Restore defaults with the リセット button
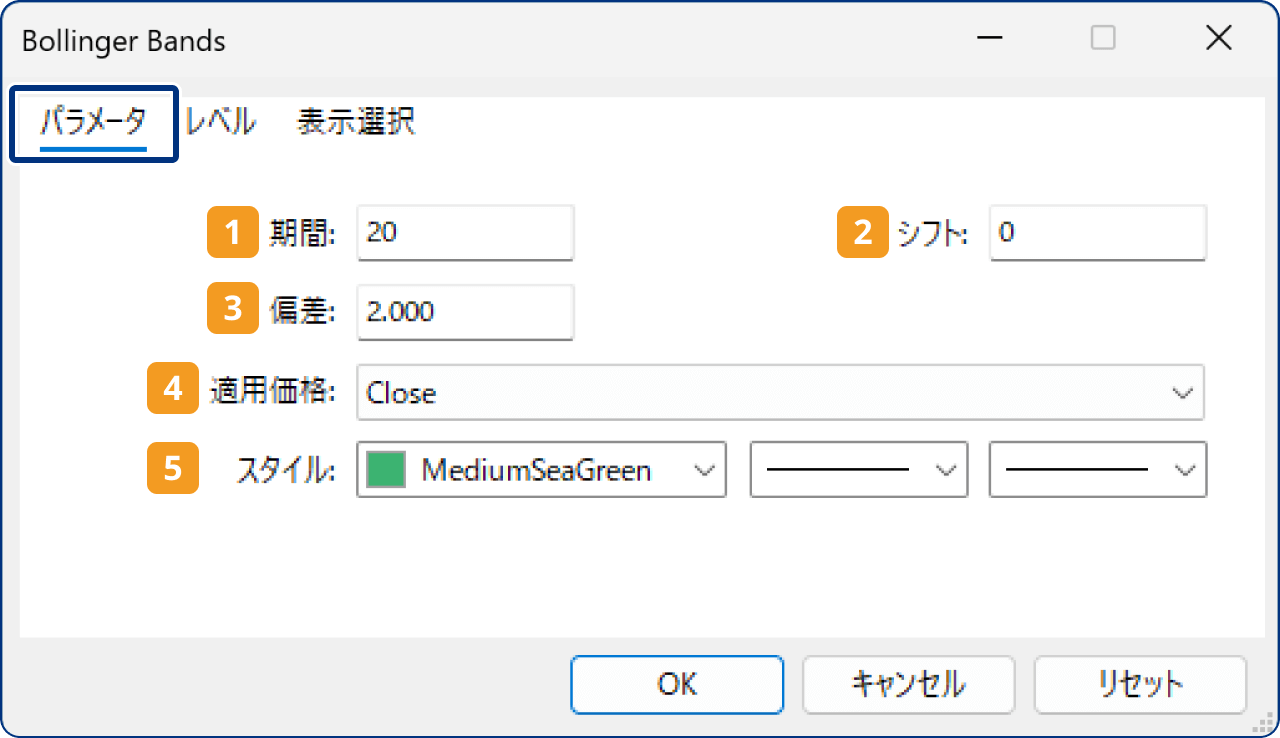1280x738 pixels. click(x=1139, y=684)
